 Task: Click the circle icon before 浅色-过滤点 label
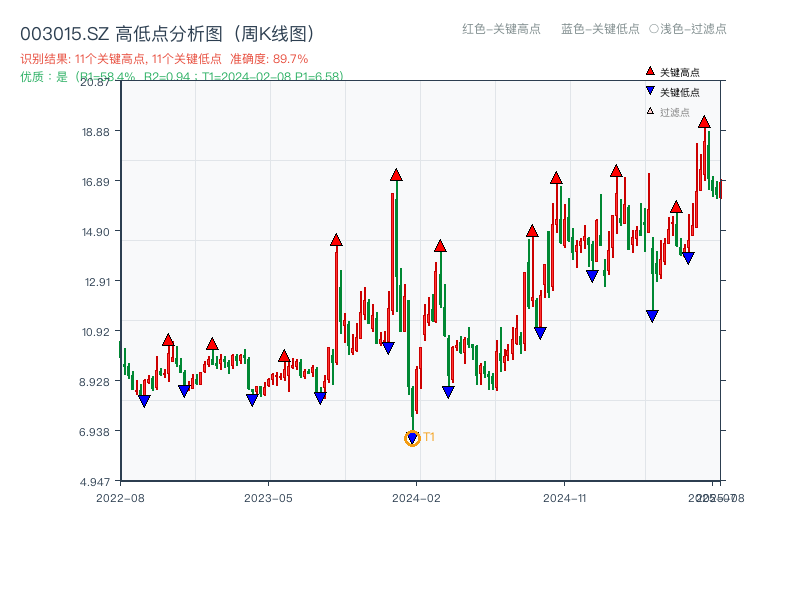(653, 30)
